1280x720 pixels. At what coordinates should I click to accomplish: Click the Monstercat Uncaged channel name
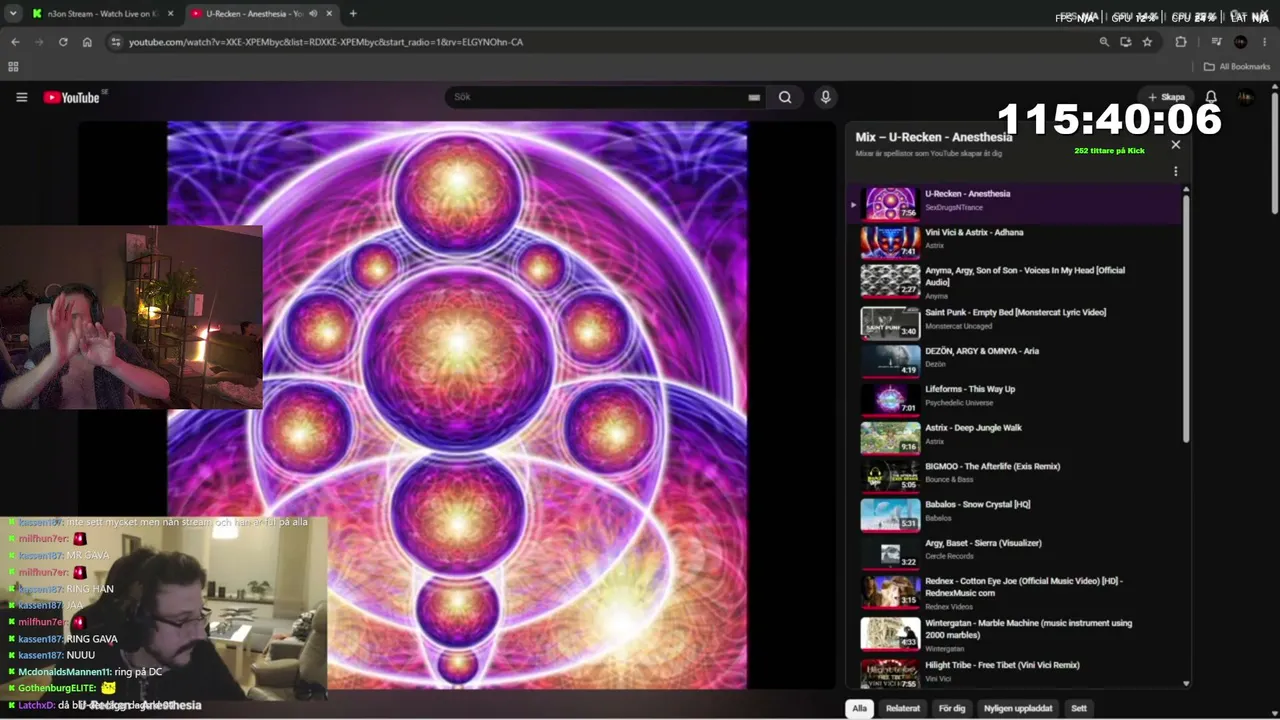click(x=958, y=326)
